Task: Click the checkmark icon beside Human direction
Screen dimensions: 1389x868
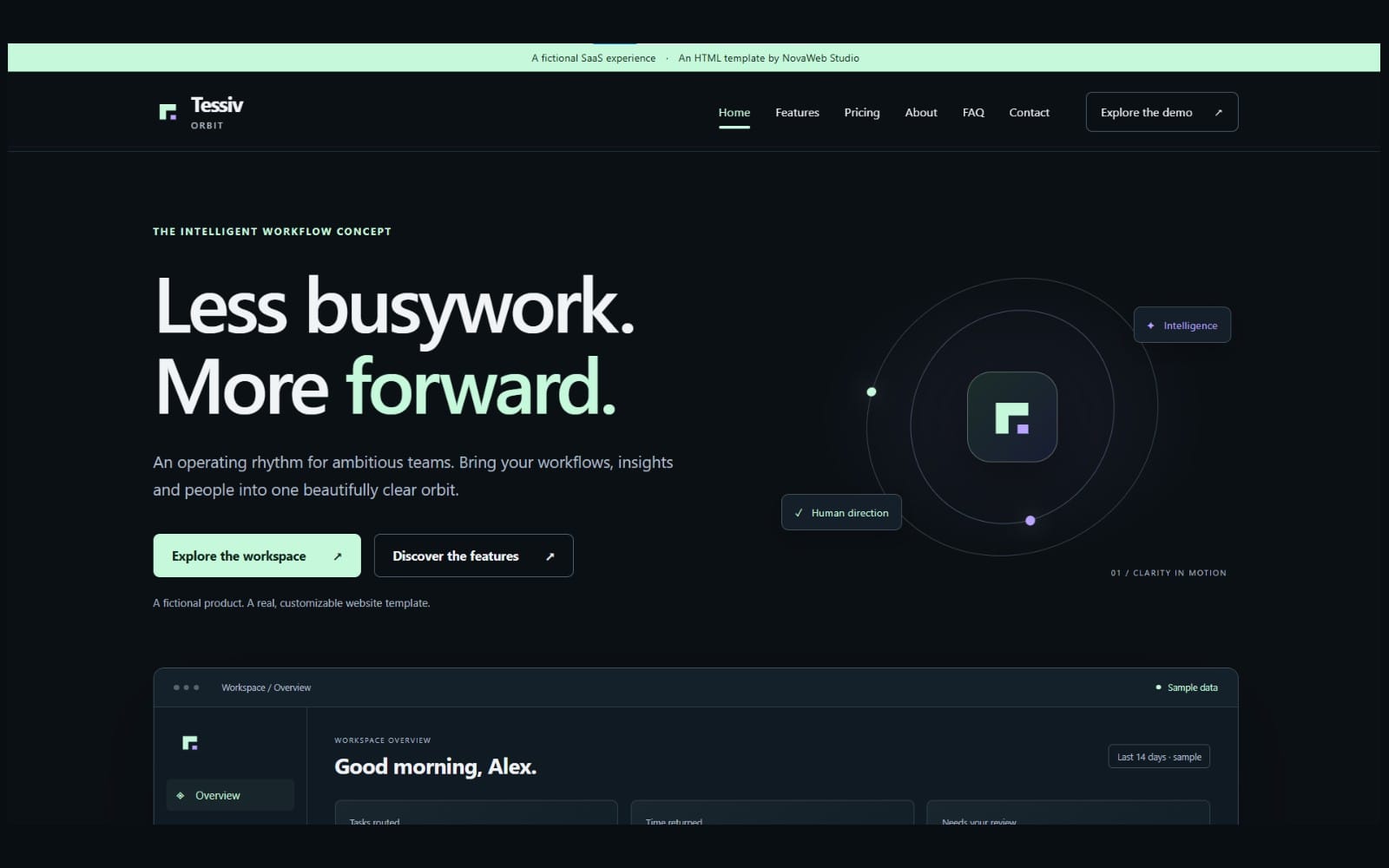Action: pyautogui.click(x=799, y=513)
